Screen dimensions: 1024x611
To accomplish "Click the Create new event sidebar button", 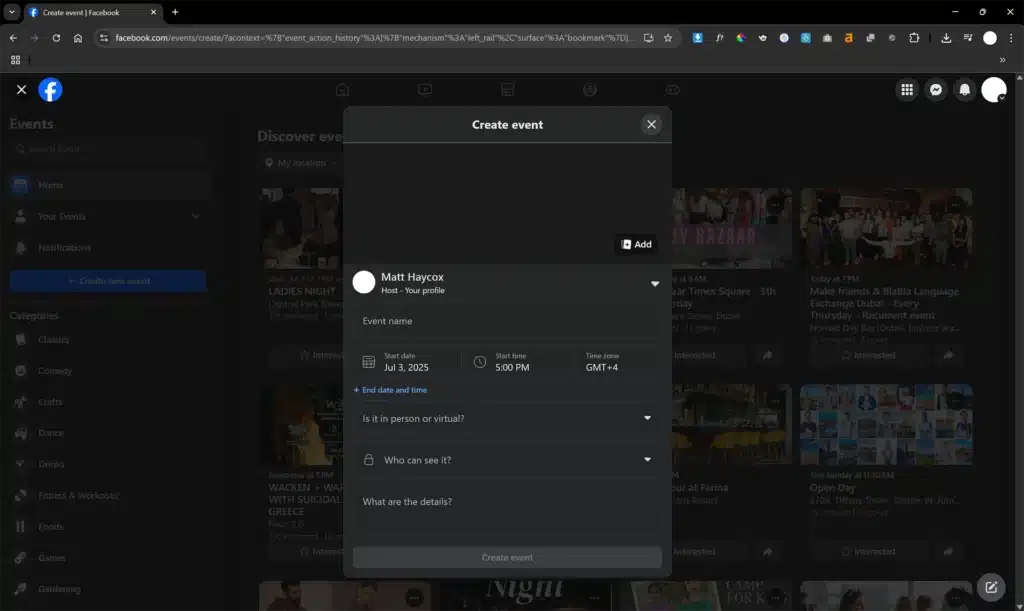I will (108, 281).
